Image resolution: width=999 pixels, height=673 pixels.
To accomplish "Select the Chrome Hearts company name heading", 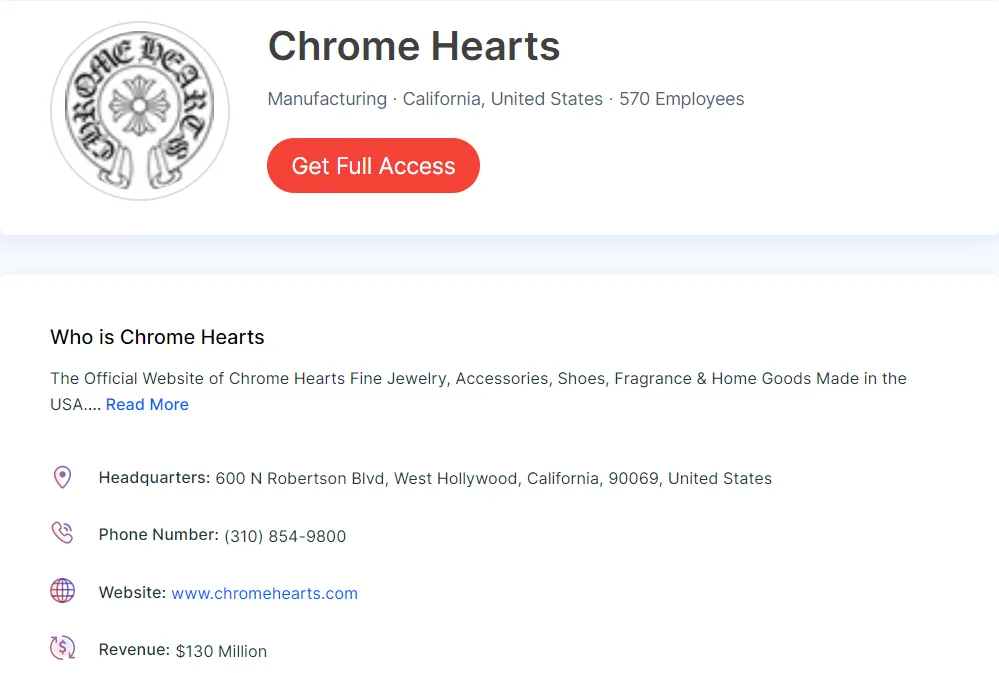I will point(413,46).
